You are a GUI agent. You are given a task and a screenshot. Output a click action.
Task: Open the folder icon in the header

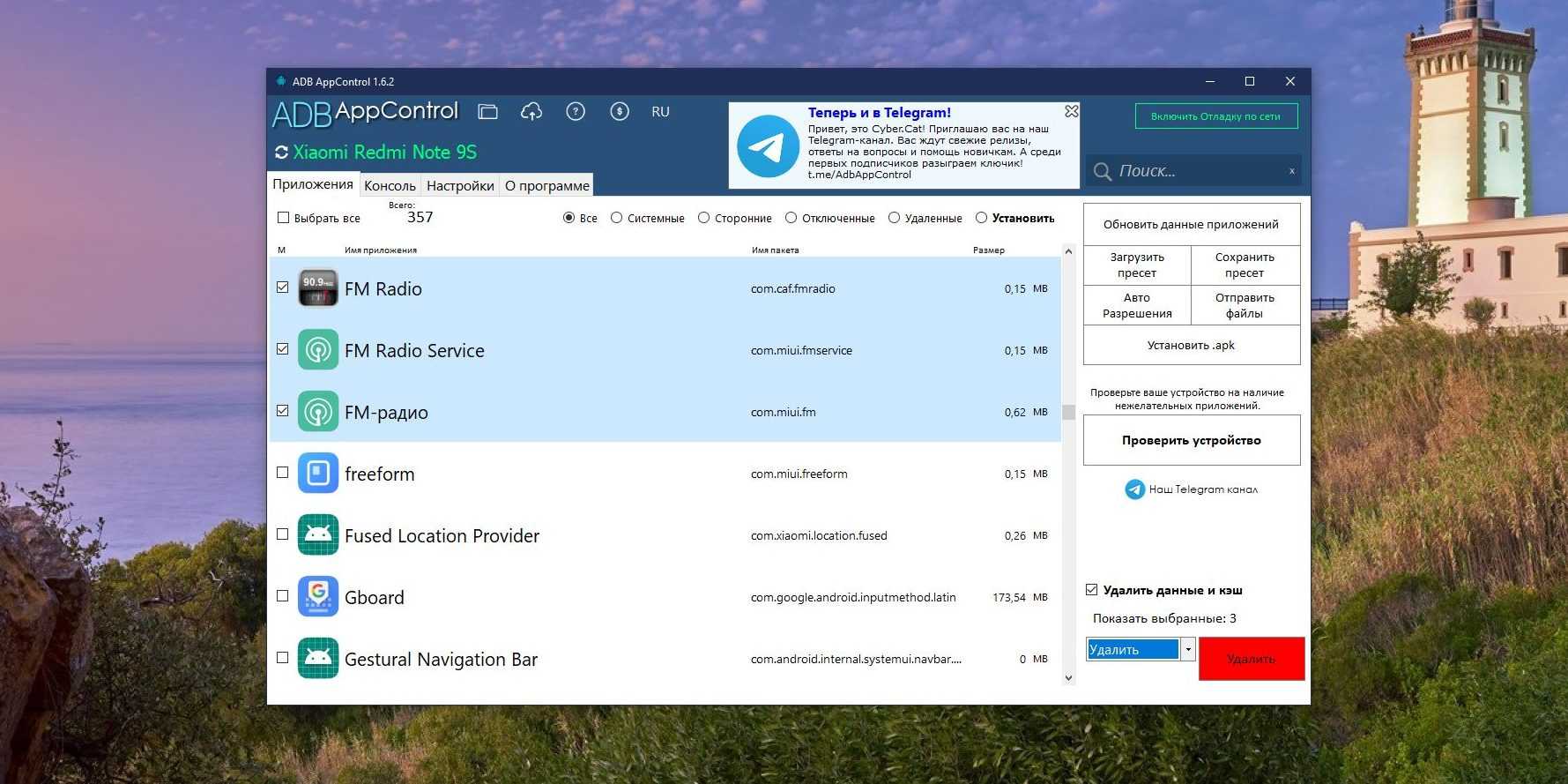tap(487, 112)
